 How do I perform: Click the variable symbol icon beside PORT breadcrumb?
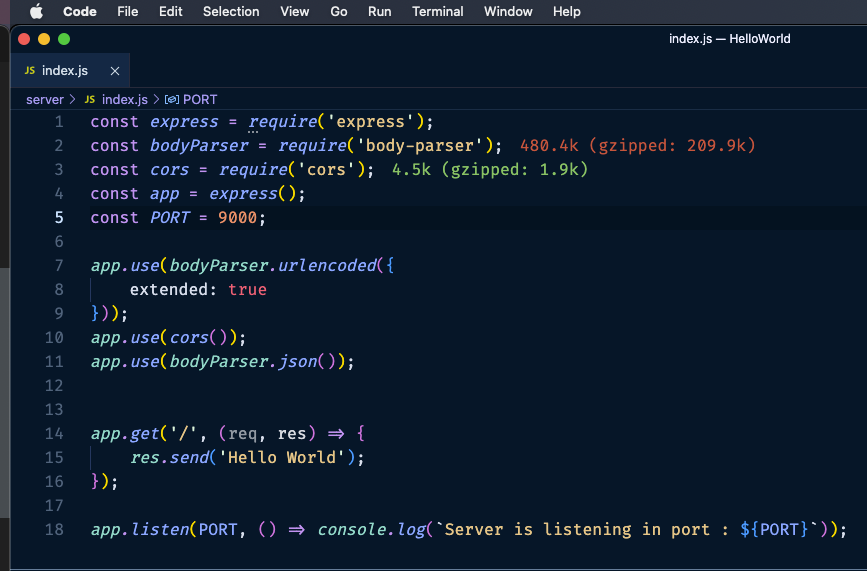pyautogui.click(x=171, y=99)
